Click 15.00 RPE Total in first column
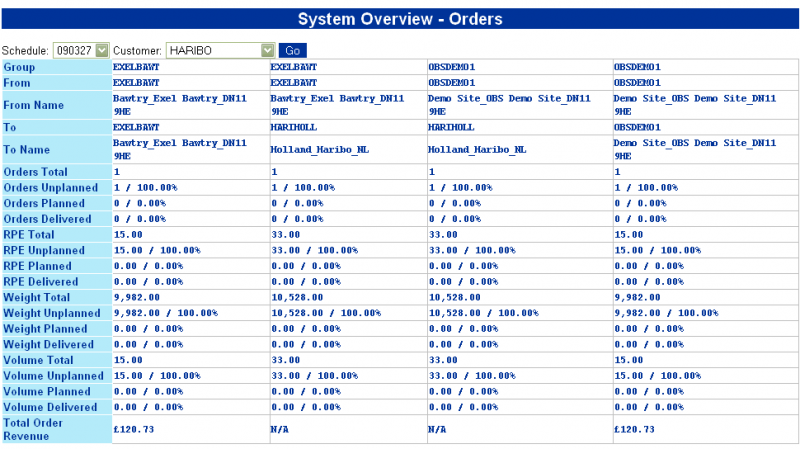Screen dimensions: 800x449 point(128,235)
